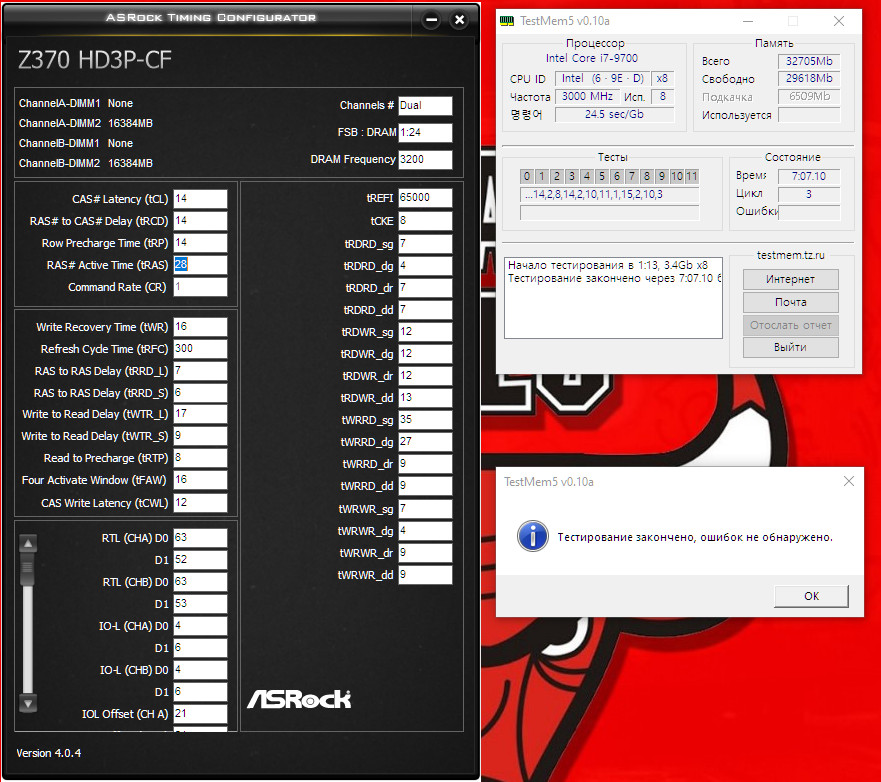Click the RTL list scrollbar thumb
881x782 pixels.
click(x=28, y=570)
